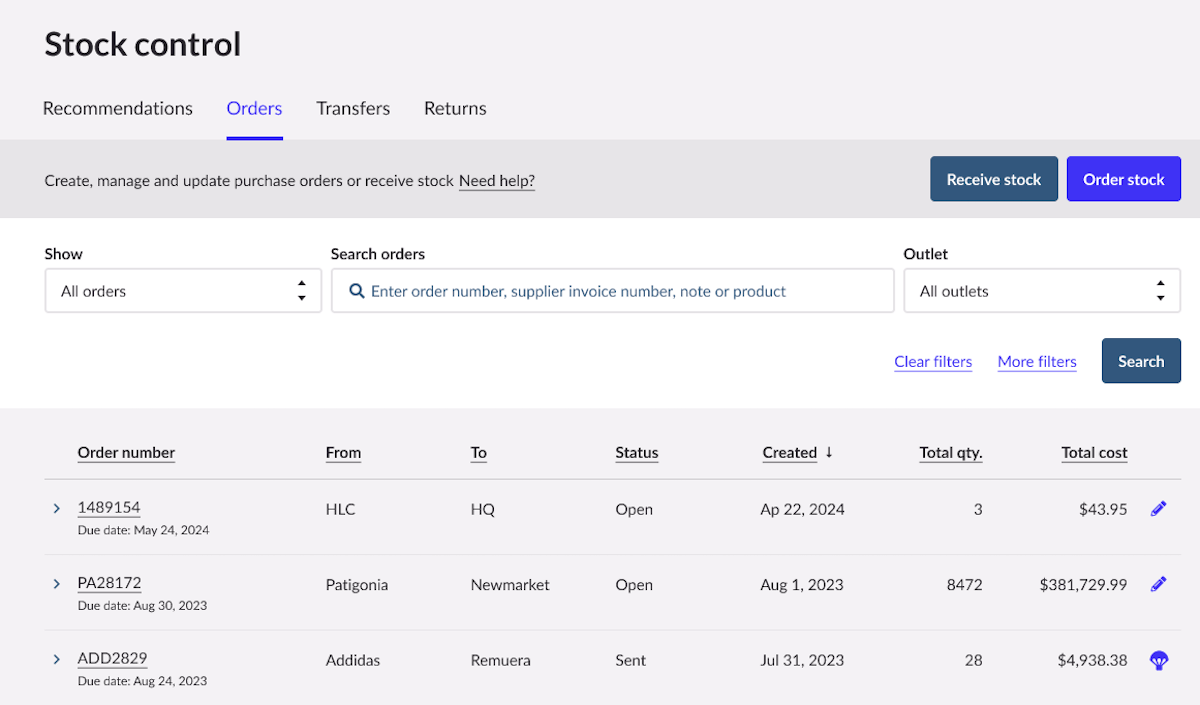Viewport: 1200px width, 705px height.
Task: Switch to the Returns tab
Action: point(455,108)
